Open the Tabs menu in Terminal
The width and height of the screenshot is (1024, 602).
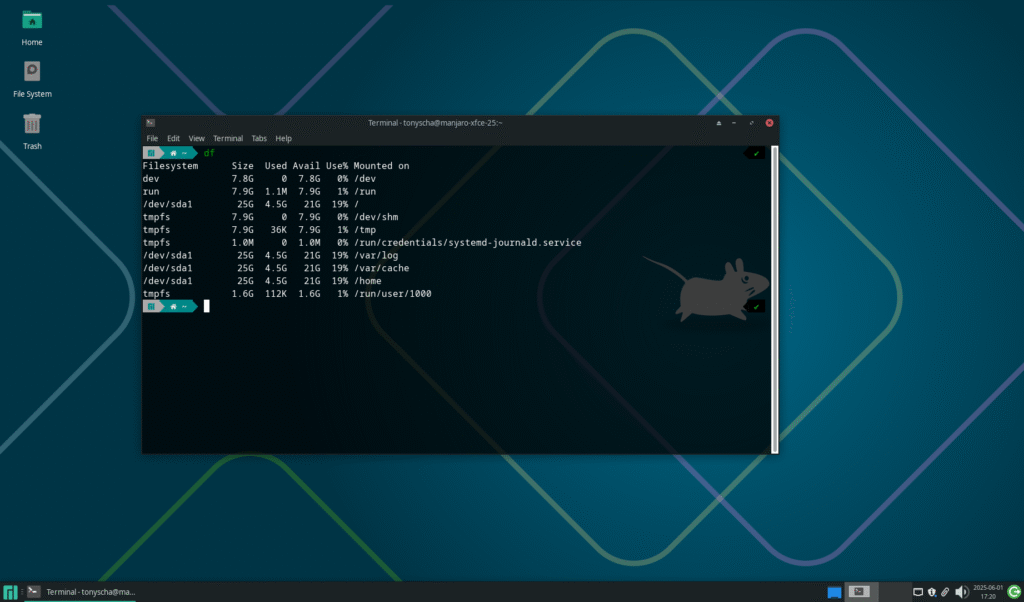click(x=259, y=138)
